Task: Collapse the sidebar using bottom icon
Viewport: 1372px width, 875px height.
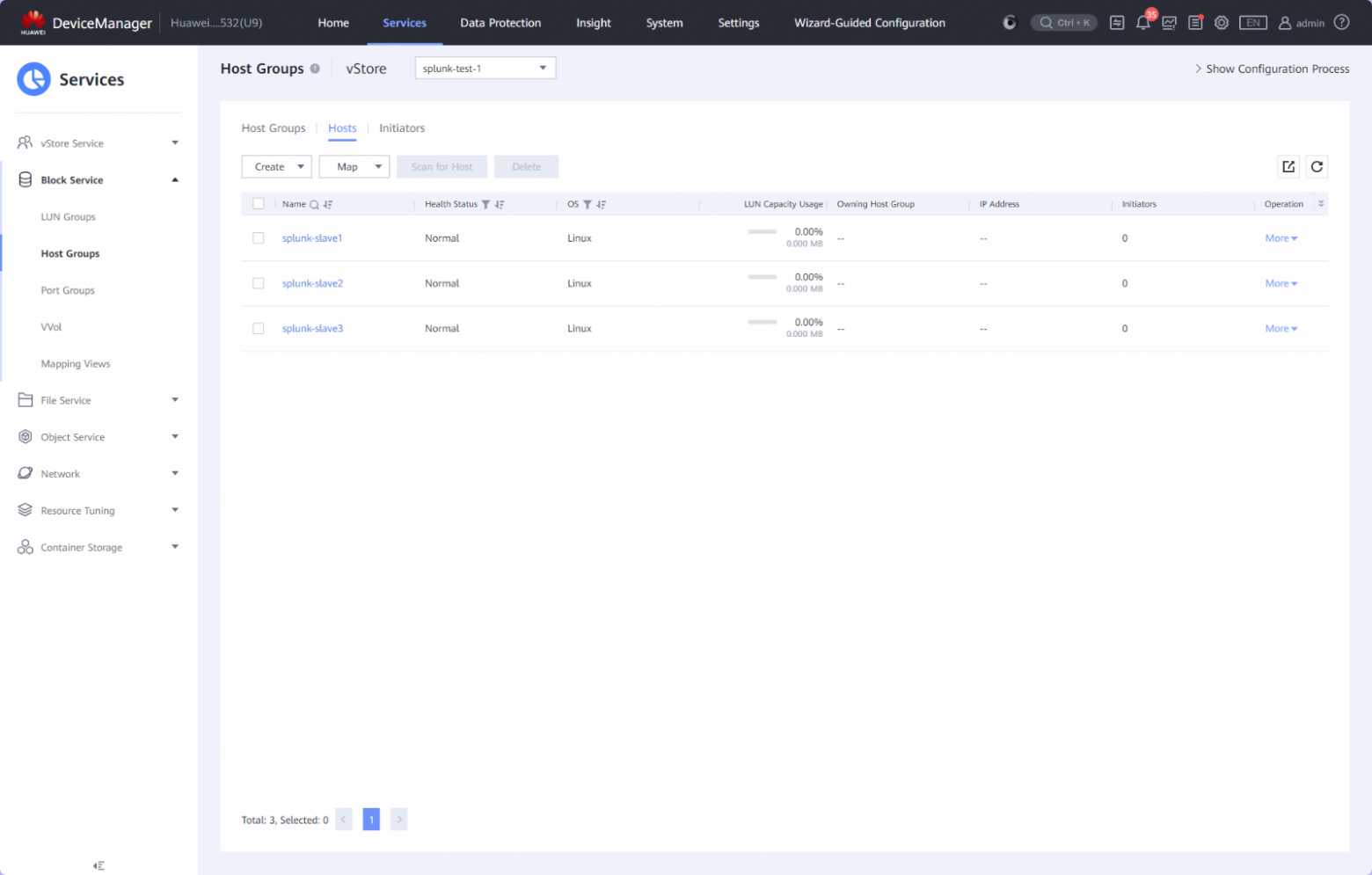Action: point(99,865)
